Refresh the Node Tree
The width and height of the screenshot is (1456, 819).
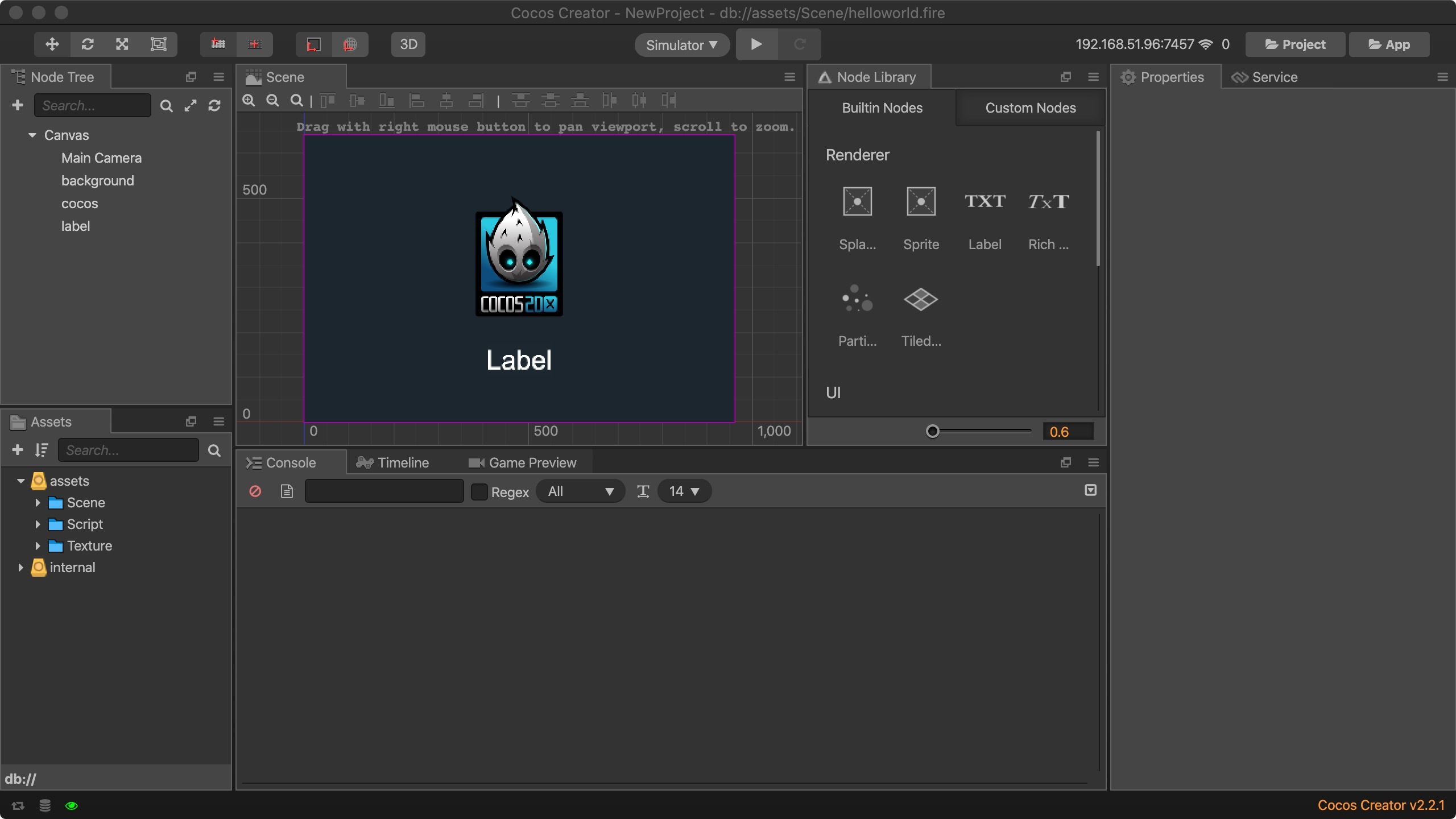tap(214, 106)
